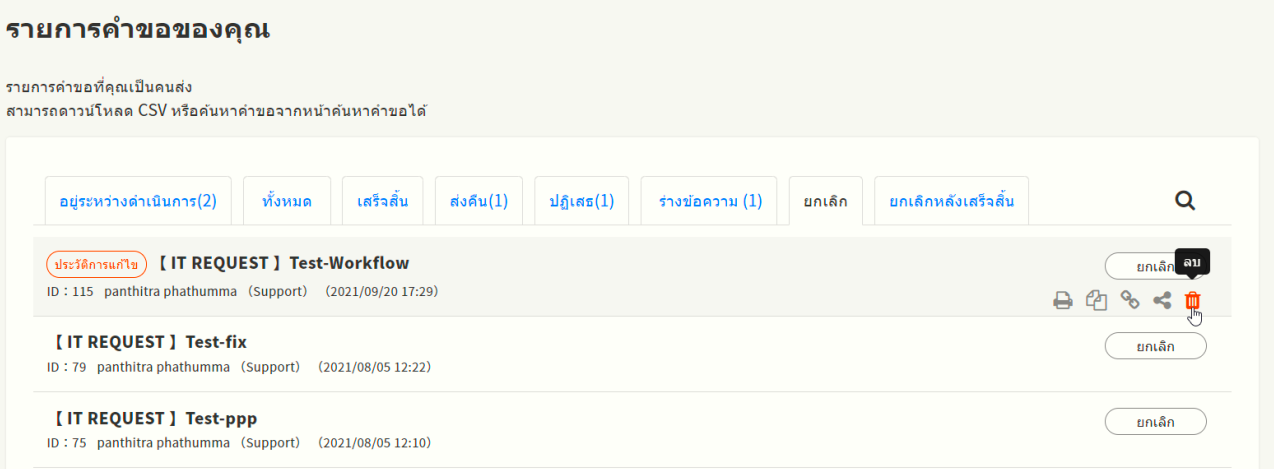Switch to the ยกเลิกหลังเสร็จสิ้น tab
The width and height of the screenshot is (1274, 469).
tap(951, 201)
